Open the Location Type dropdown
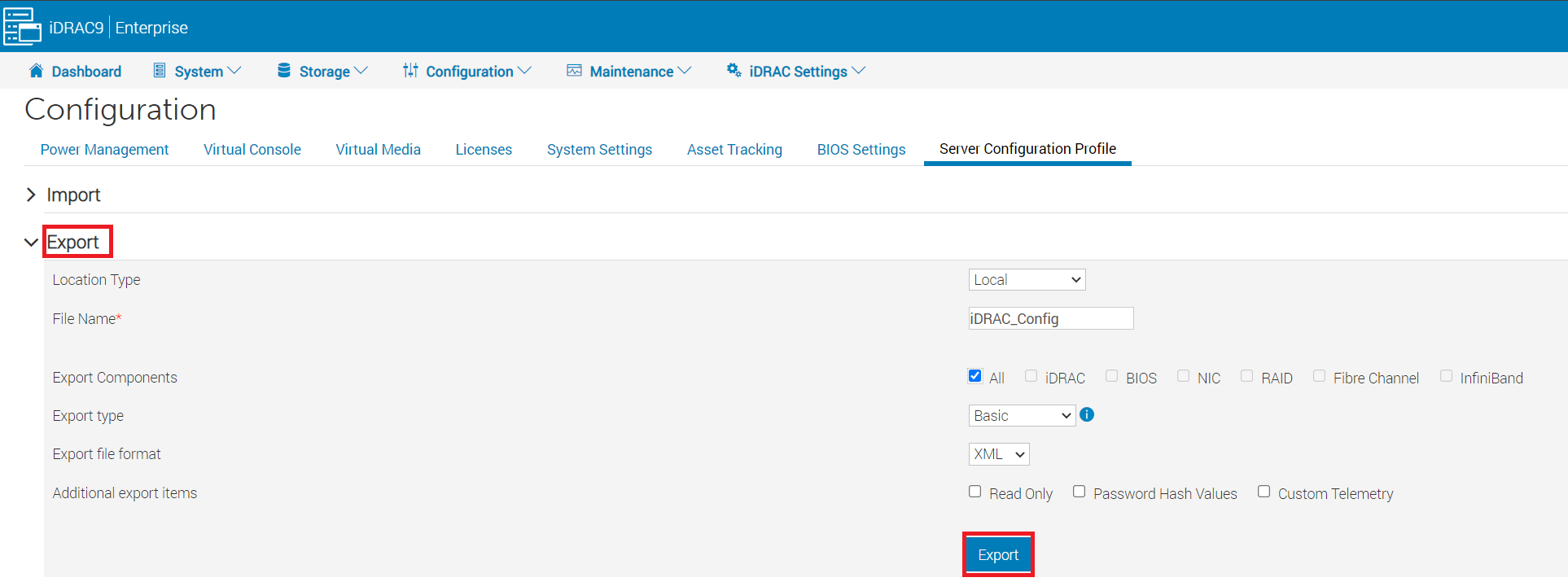Screen dimensions: 1568x582 click(x=1027, y=280)
